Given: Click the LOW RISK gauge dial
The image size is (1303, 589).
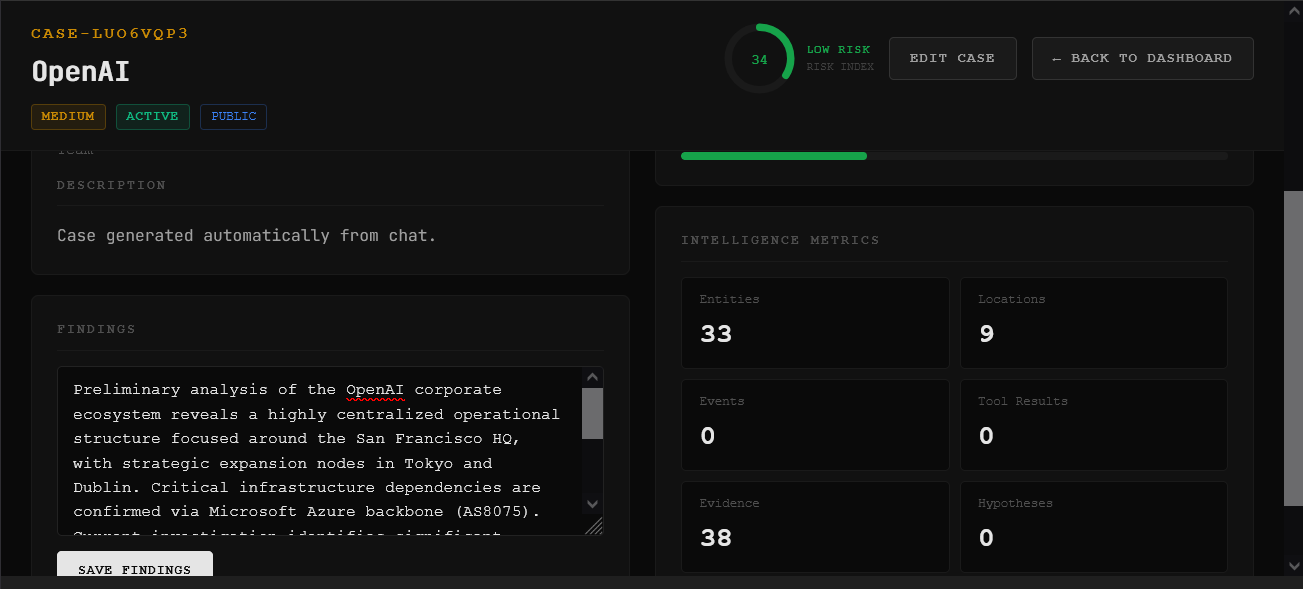Looking at the screenshot, I should (759, 58).
